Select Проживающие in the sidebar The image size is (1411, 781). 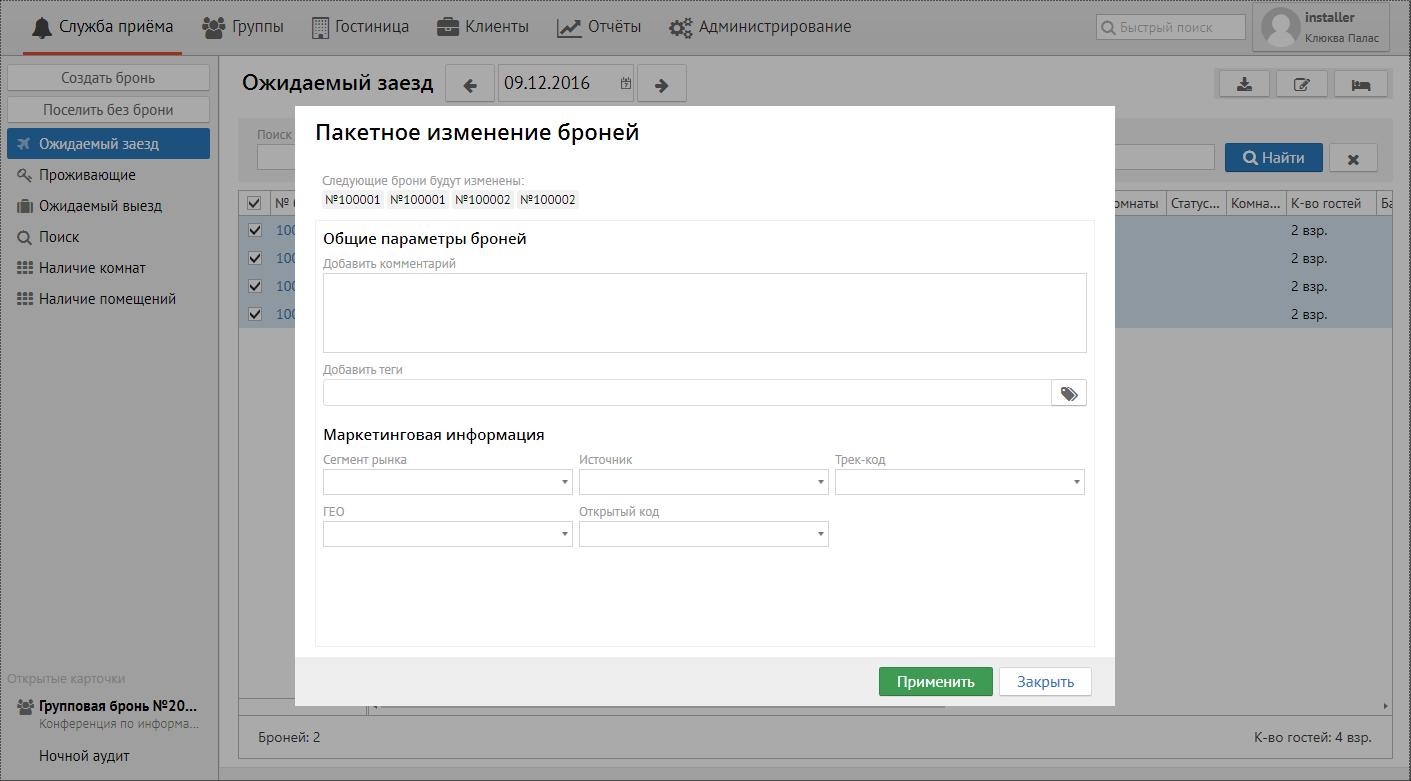coord(87,175)
